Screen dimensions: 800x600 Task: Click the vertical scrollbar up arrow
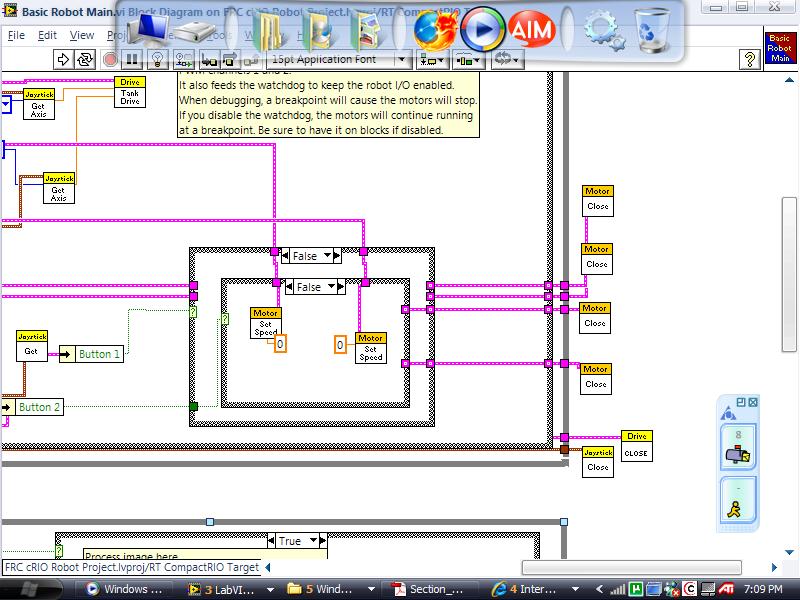pos(789,80)
